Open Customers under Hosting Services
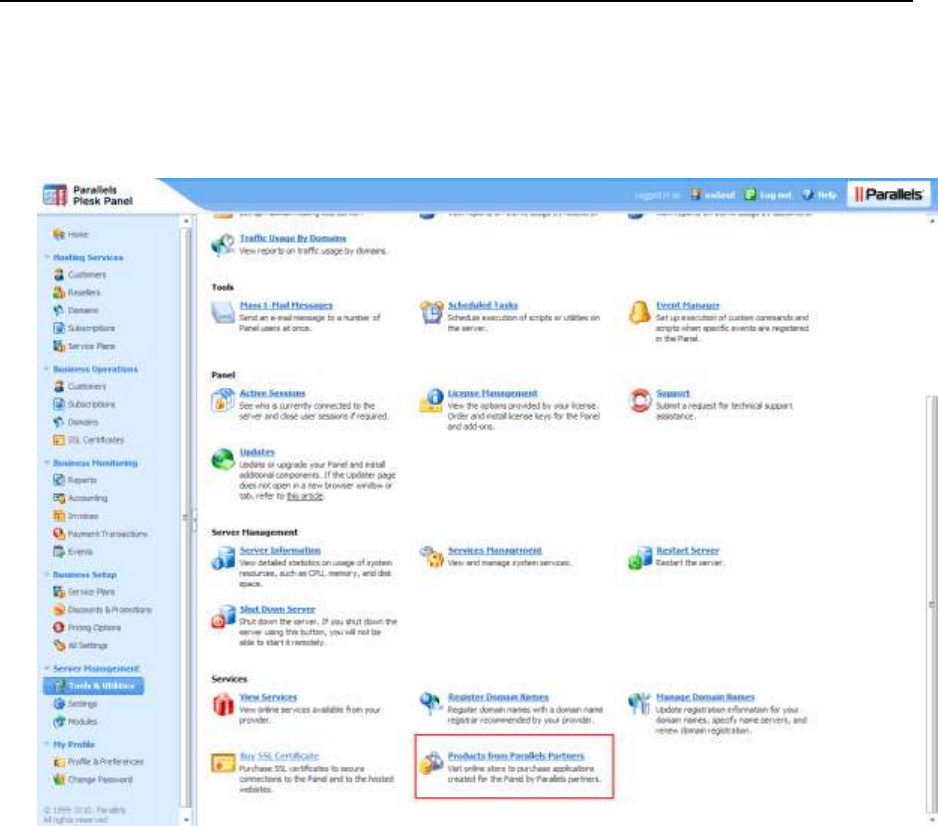 87,275
